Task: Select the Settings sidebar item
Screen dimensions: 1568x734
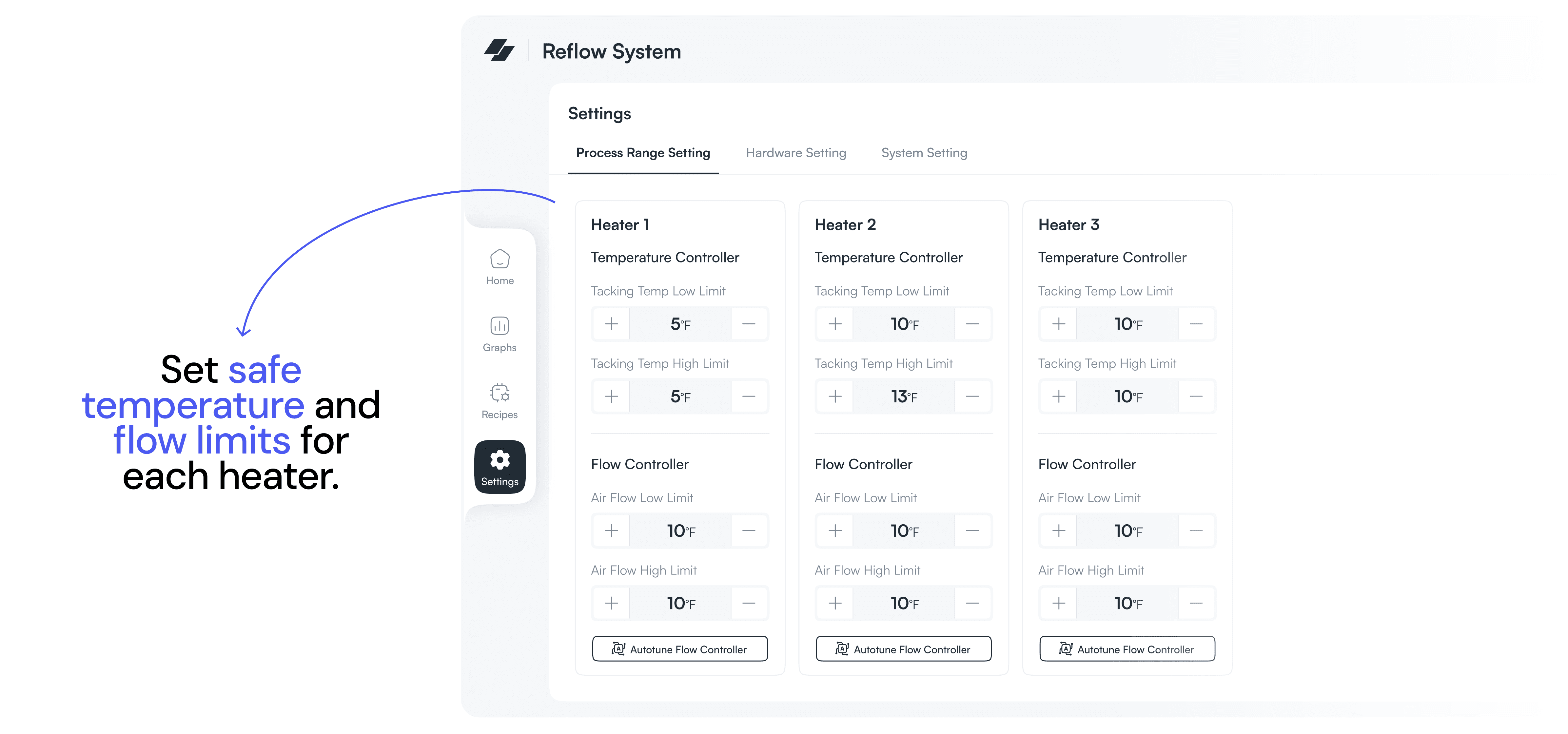Action: coord(500,467)
